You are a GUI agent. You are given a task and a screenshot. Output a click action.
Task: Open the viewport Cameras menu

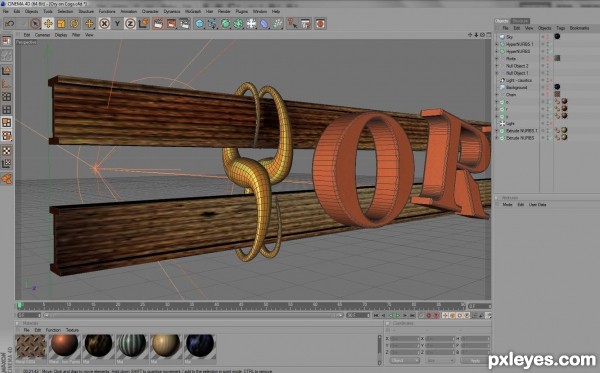[42, 35]
